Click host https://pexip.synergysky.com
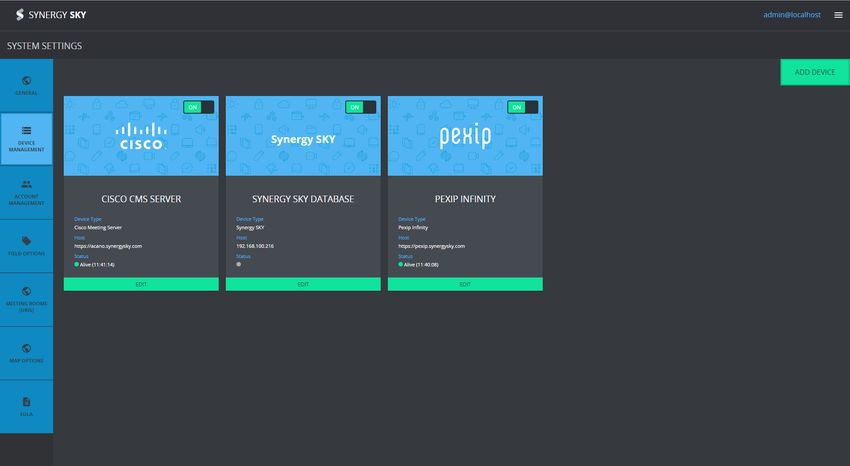The image size is (850, 466). (x=432, y=246)
